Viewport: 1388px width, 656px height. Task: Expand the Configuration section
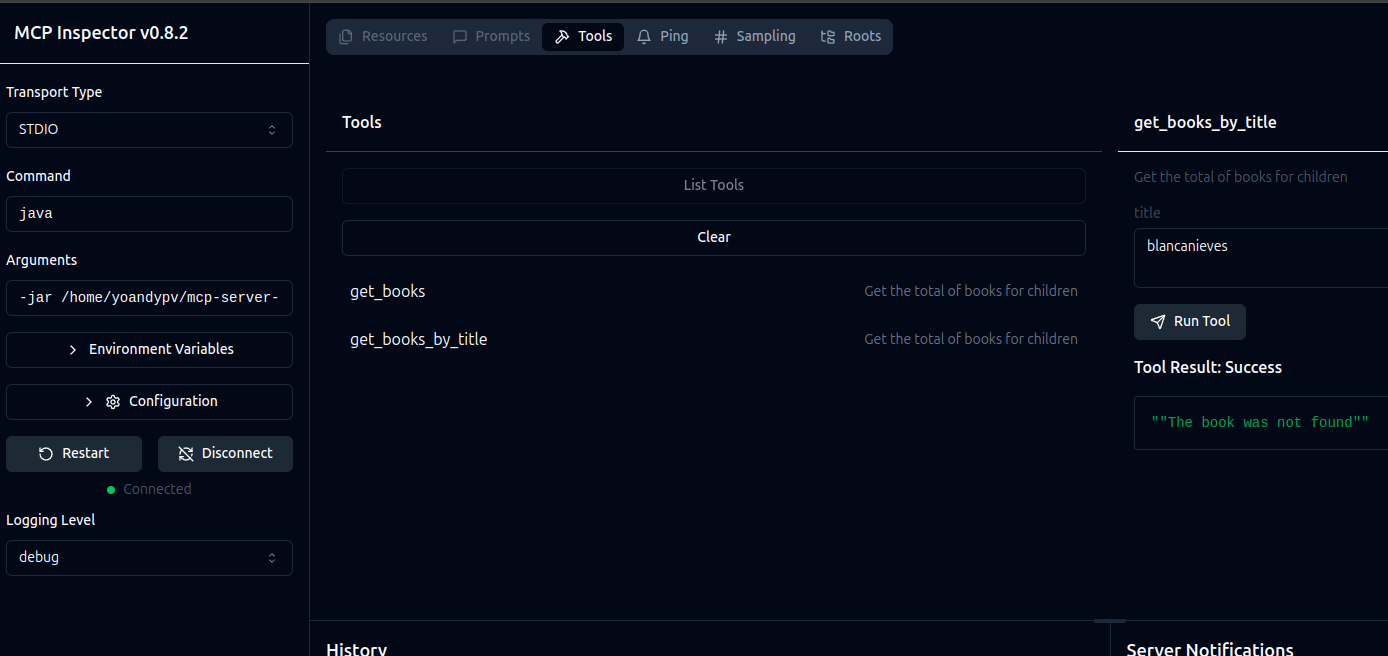pyautogui.click(x=149, y=402)
